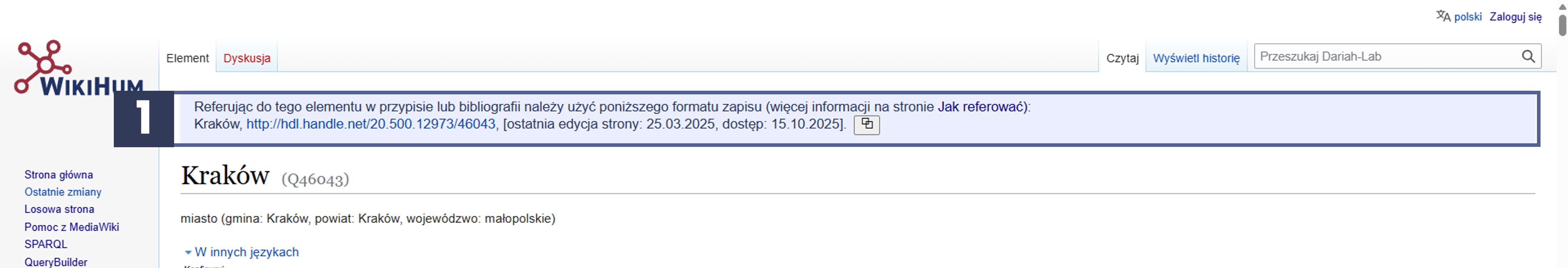The image size is (1568, 268).
Task: Click the Zaloguj się login link
Action: point(1515,17)
